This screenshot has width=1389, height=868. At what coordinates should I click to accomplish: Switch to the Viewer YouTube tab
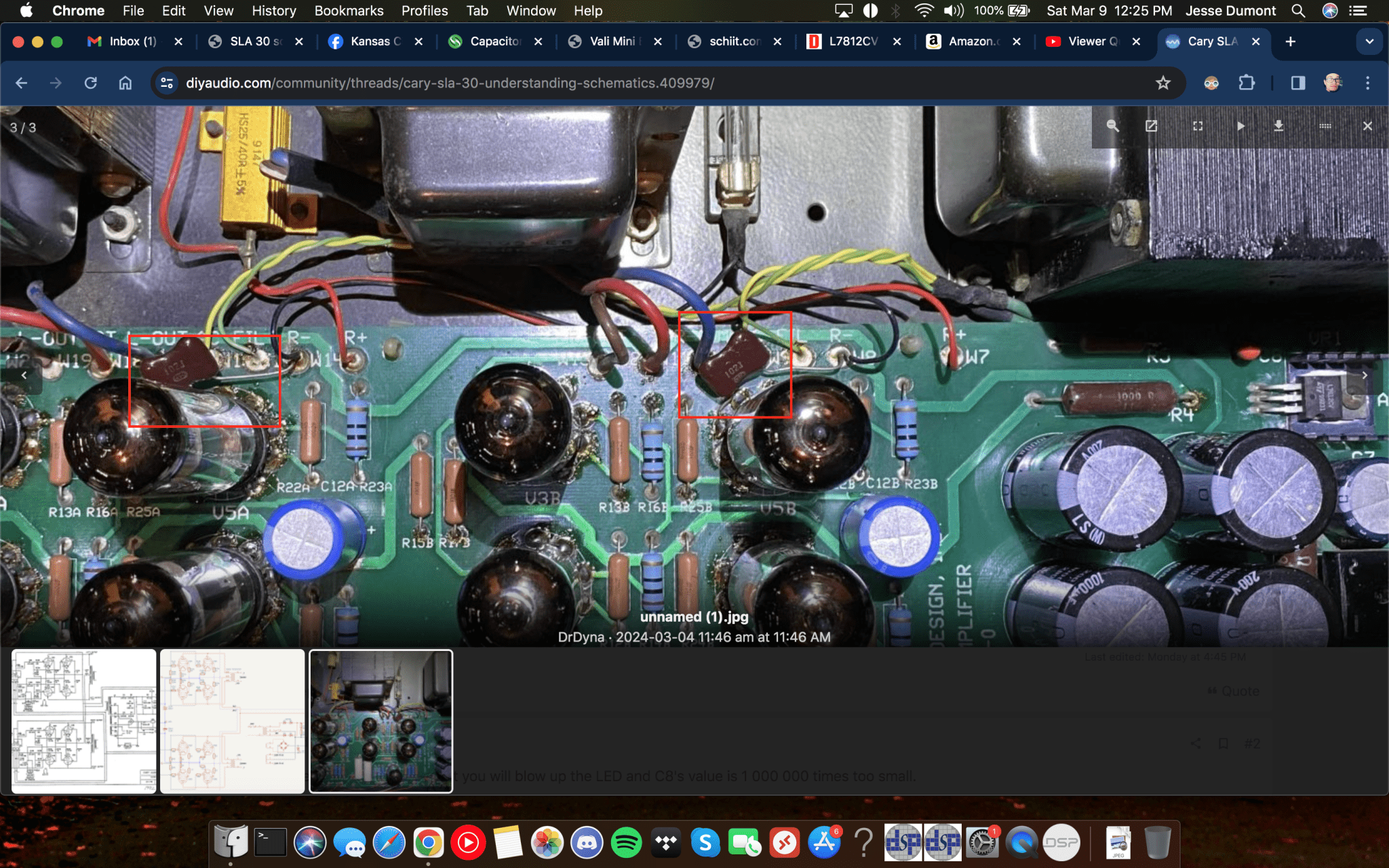point(1094,41)
